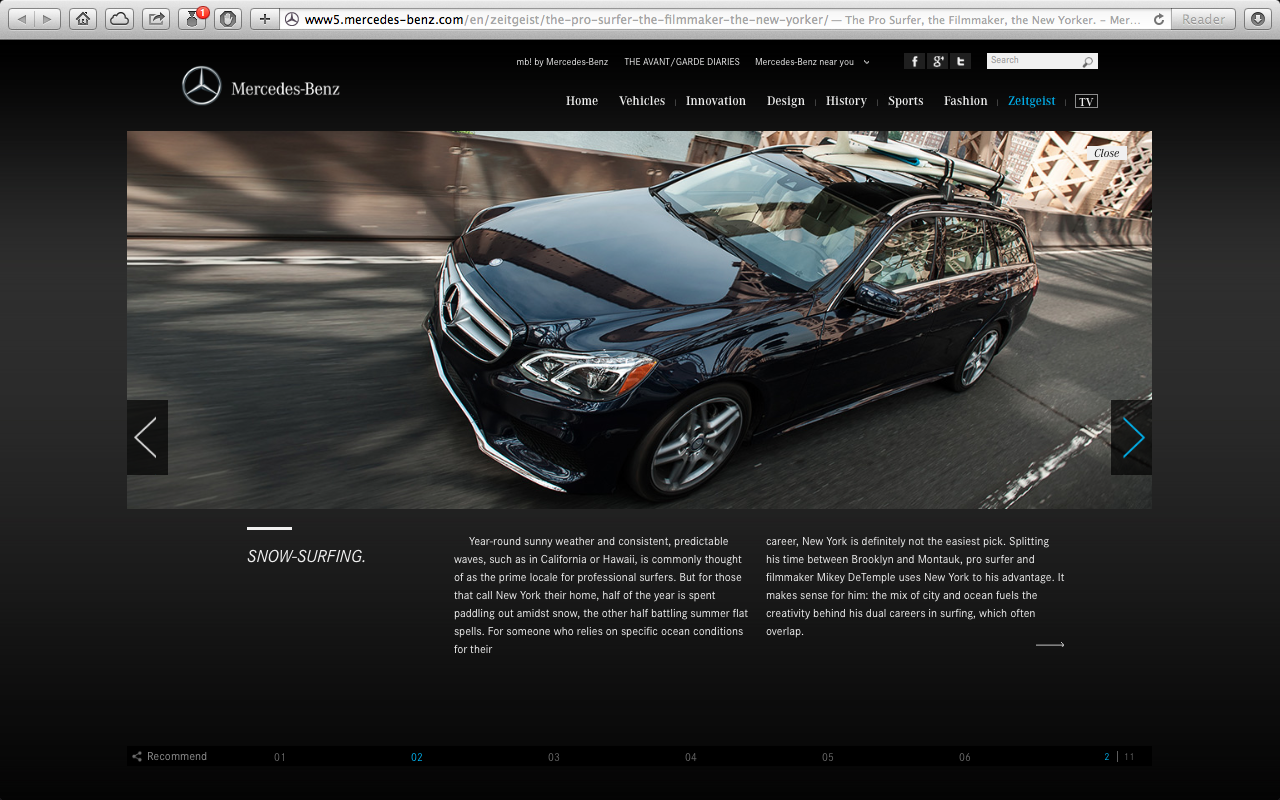Open the Twitter icon in header

[960, 61]
